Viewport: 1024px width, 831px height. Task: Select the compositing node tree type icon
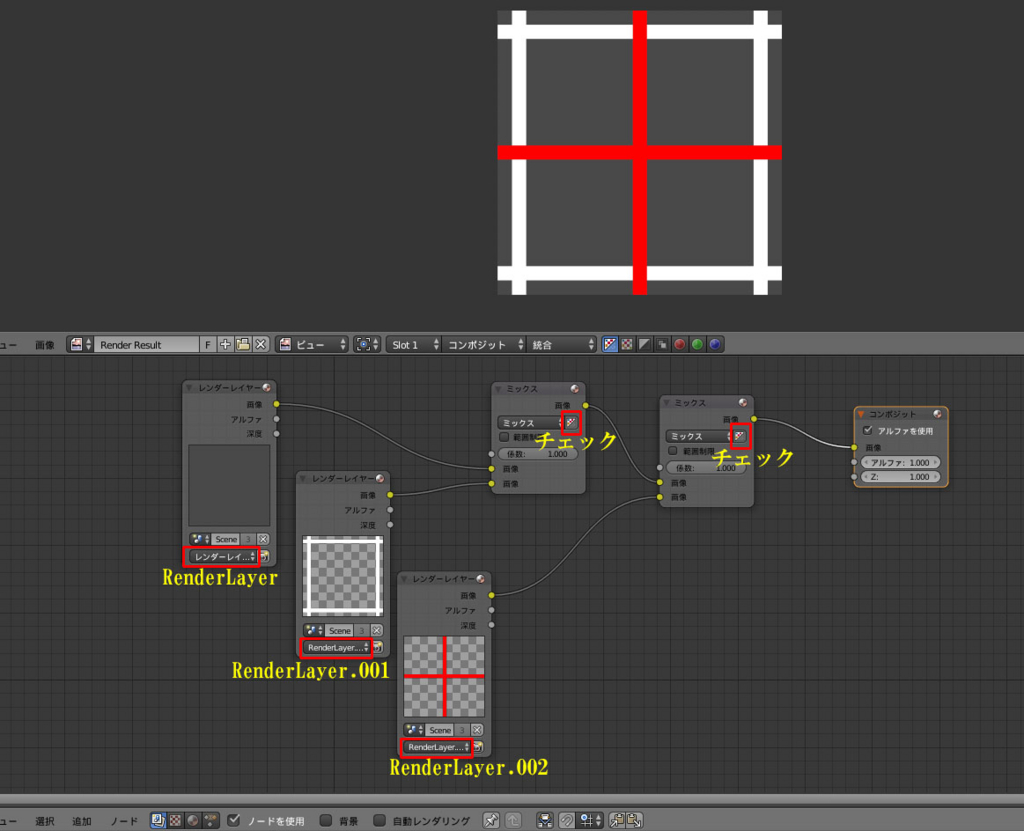click(x=158, y=821)
